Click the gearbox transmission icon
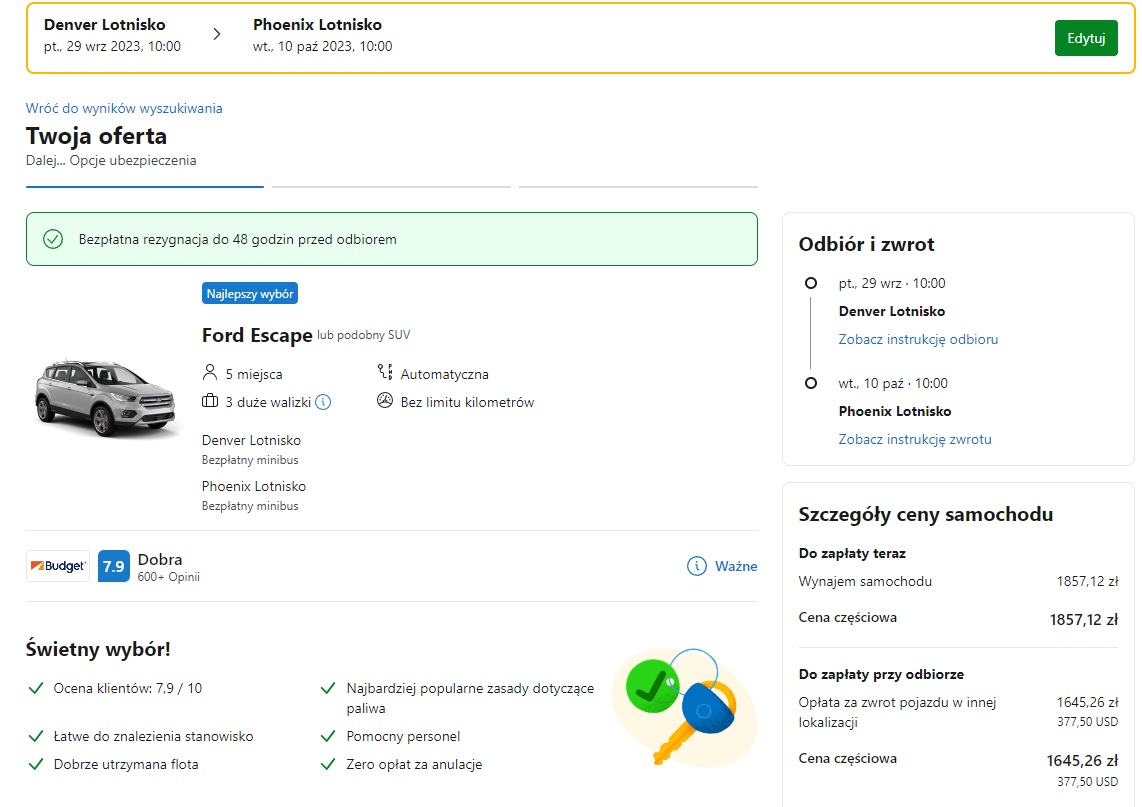This screenshot has height=807, width=1142. 385,372
